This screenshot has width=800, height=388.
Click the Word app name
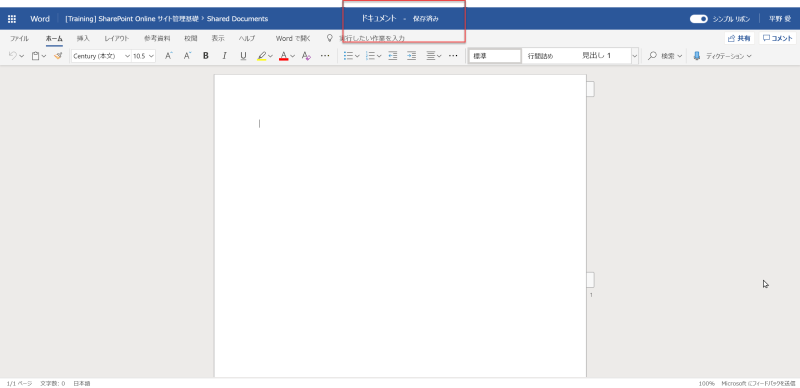pos(40,19)
